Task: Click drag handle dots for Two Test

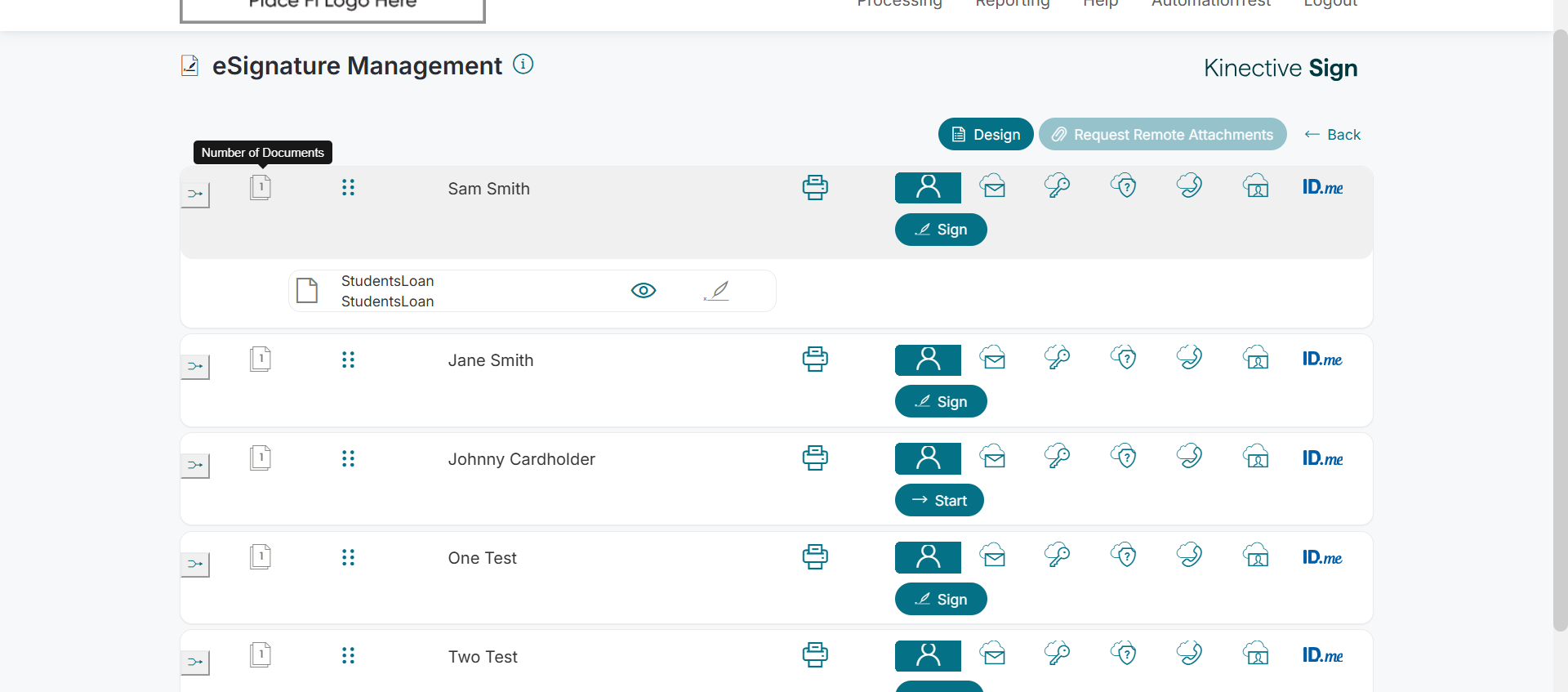Action: (x=348, y=656)
